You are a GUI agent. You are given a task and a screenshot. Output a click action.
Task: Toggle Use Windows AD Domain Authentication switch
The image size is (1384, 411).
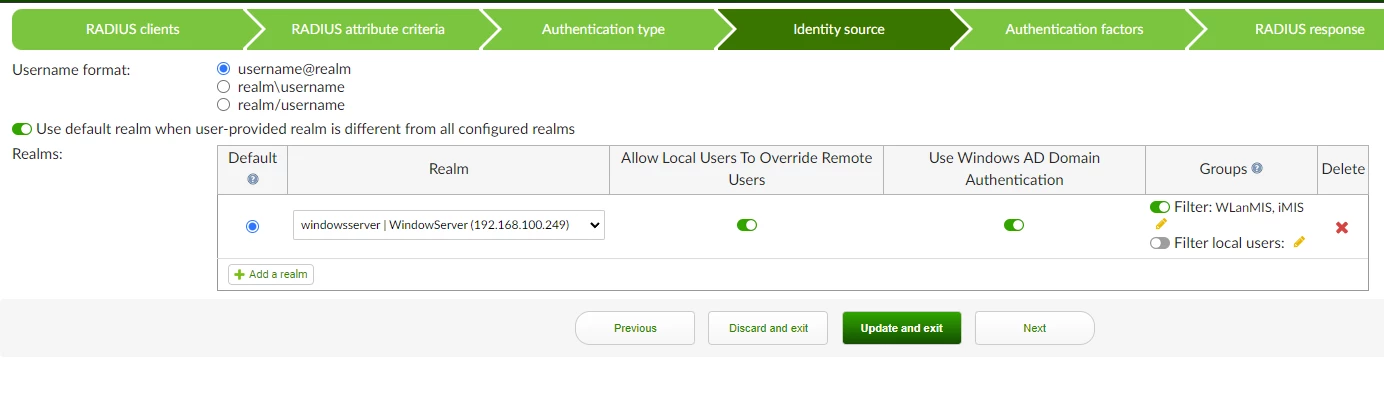tap(1014, 225)
